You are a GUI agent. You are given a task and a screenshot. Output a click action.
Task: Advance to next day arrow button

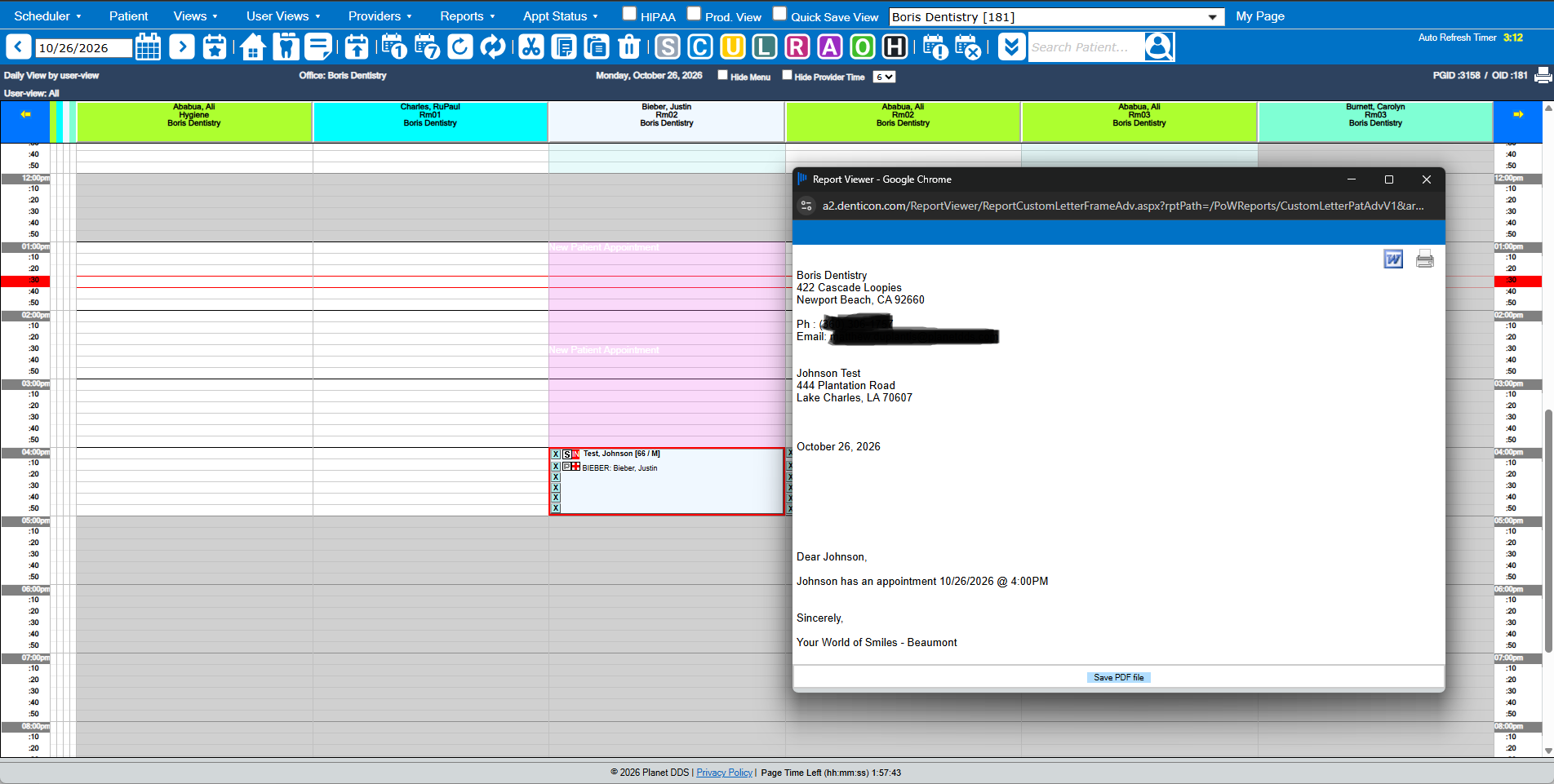[182, 47]
